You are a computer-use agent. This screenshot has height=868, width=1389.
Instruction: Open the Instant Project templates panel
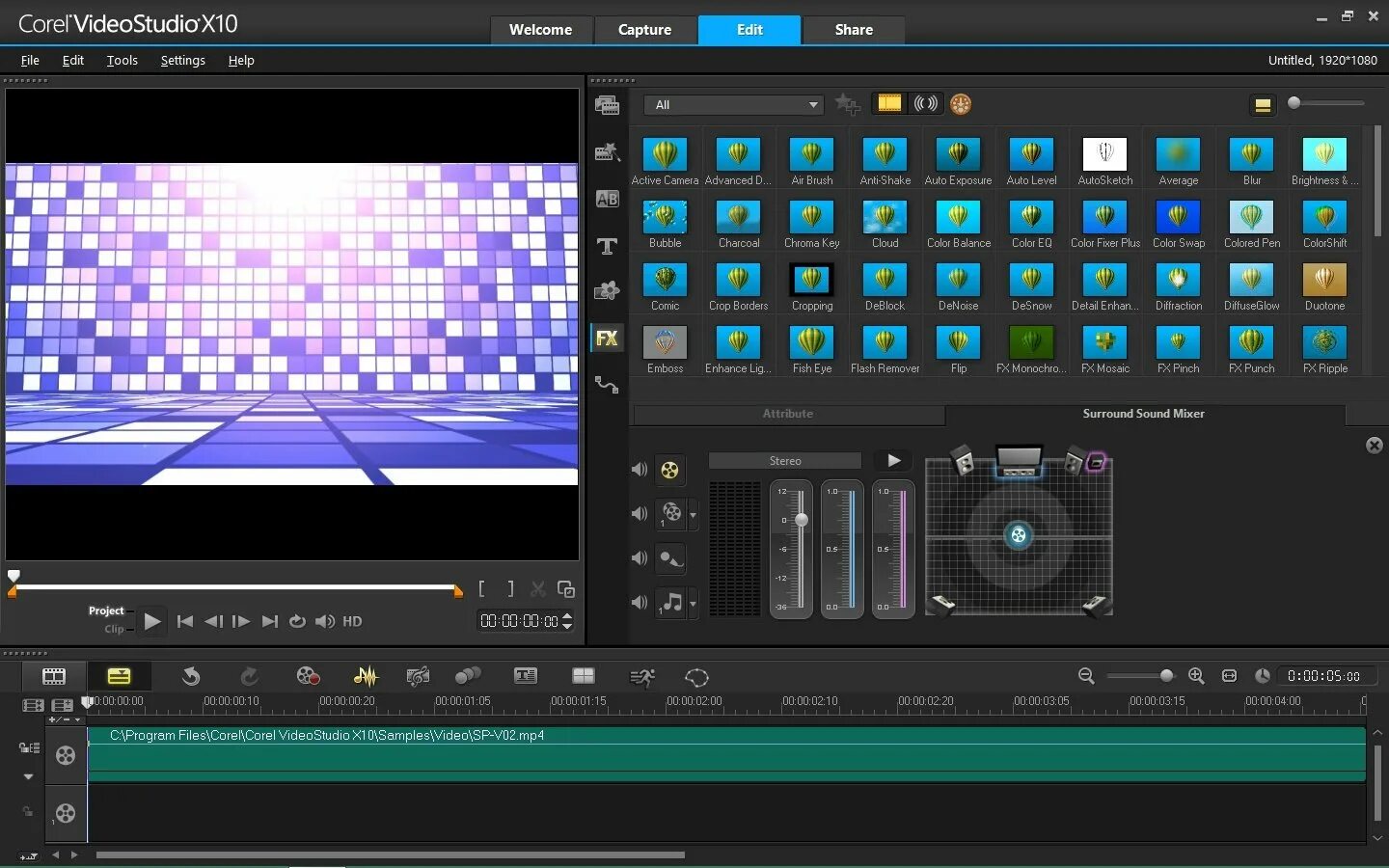click(x=607, y=151)
